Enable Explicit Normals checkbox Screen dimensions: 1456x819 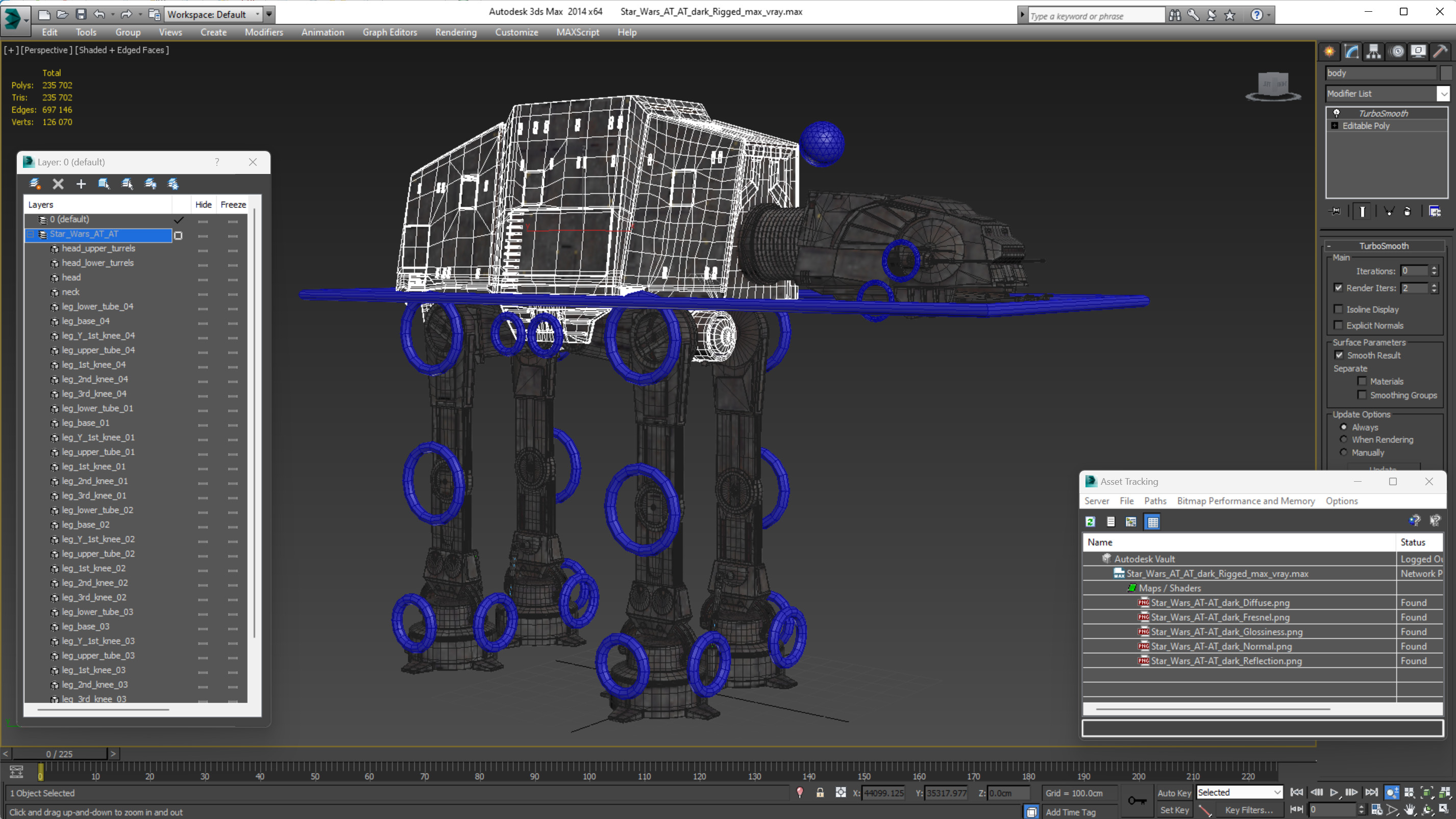click(x=1339, y=325)
